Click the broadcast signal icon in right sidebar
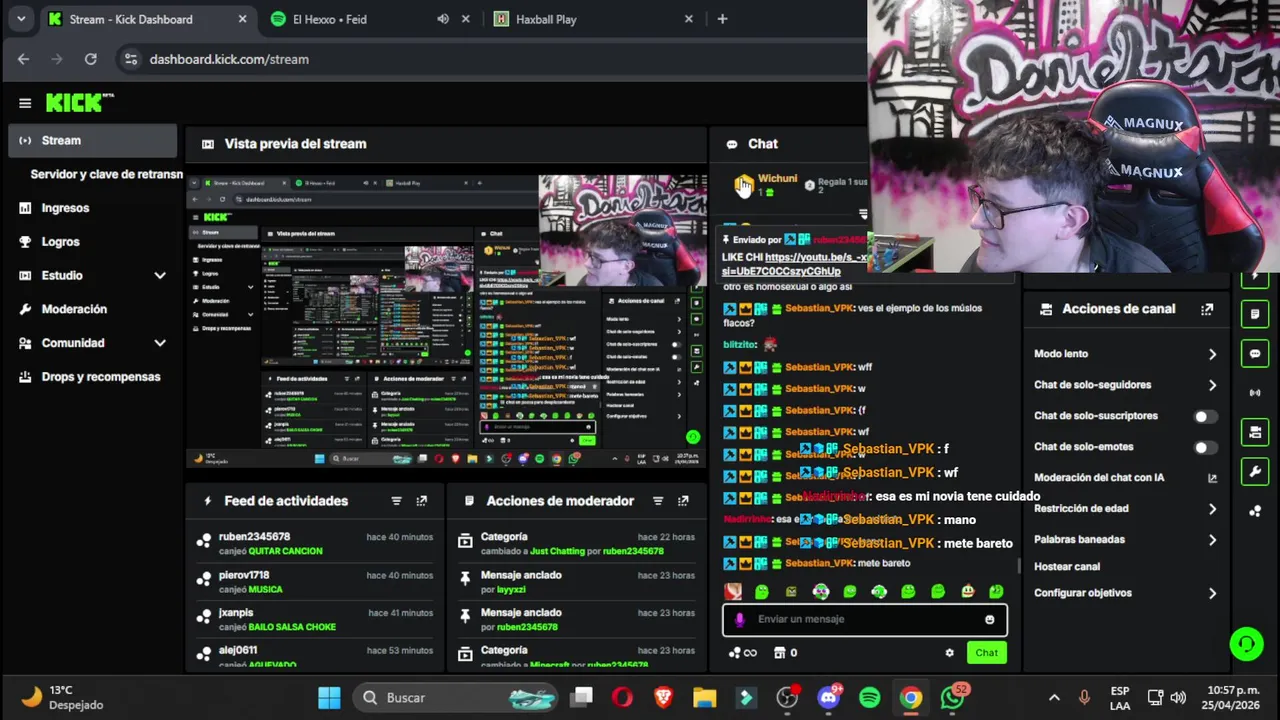The height and width of the screenshot is (720, 1280). [x=1255, y=393]
